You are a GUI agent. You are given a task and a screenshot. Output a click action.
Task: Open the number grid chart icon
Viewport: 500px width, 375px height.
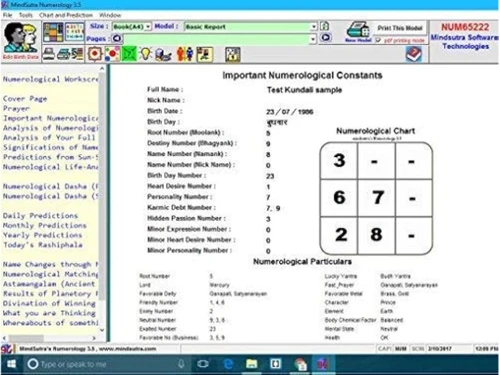[x=74, y=32]
